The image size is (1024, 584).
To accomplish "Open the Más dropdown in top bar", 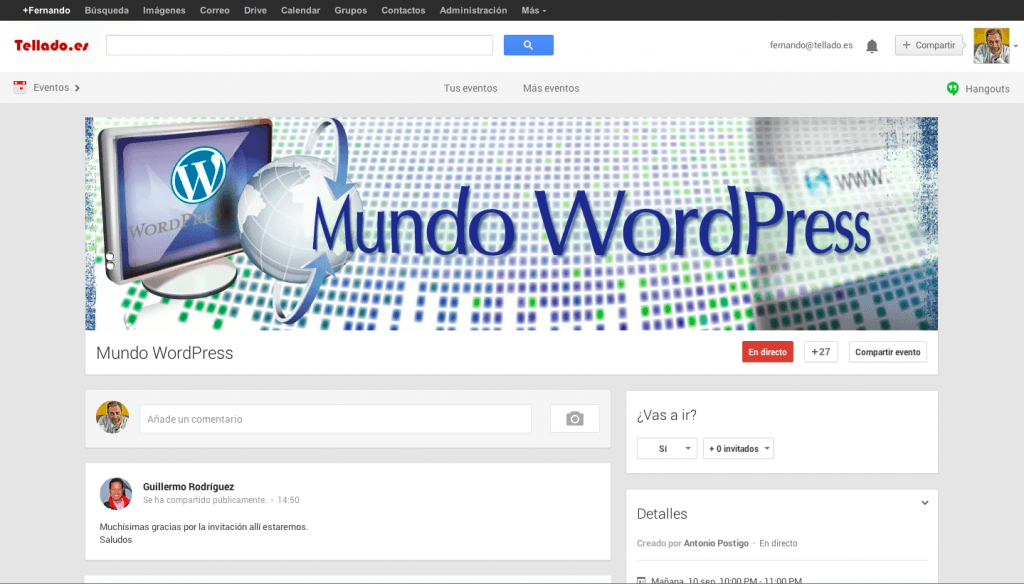I will click(x=534, y=10).
